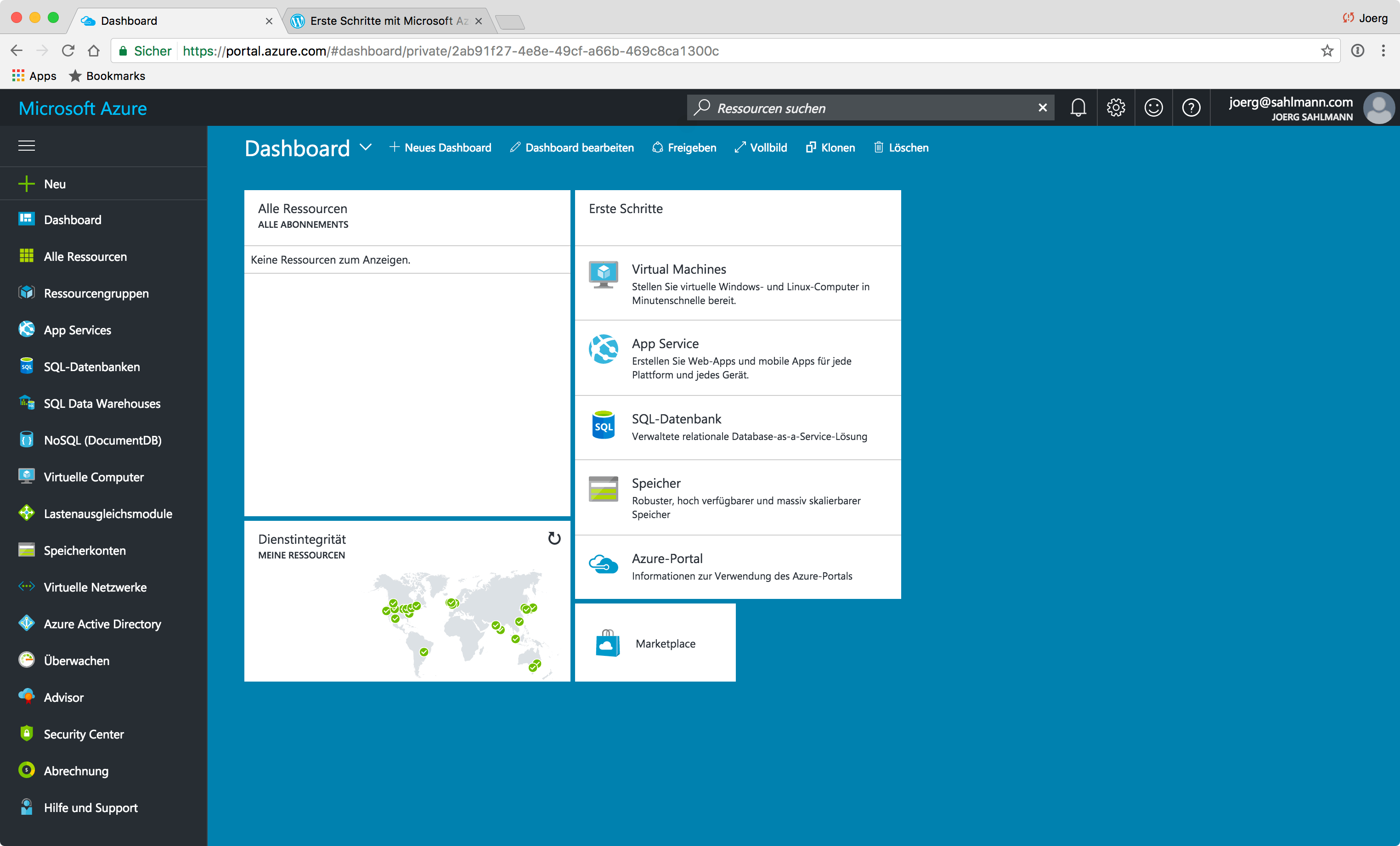Click the Azure Active Directory icon
1400x846 pixels.
(x=26, y=623)
